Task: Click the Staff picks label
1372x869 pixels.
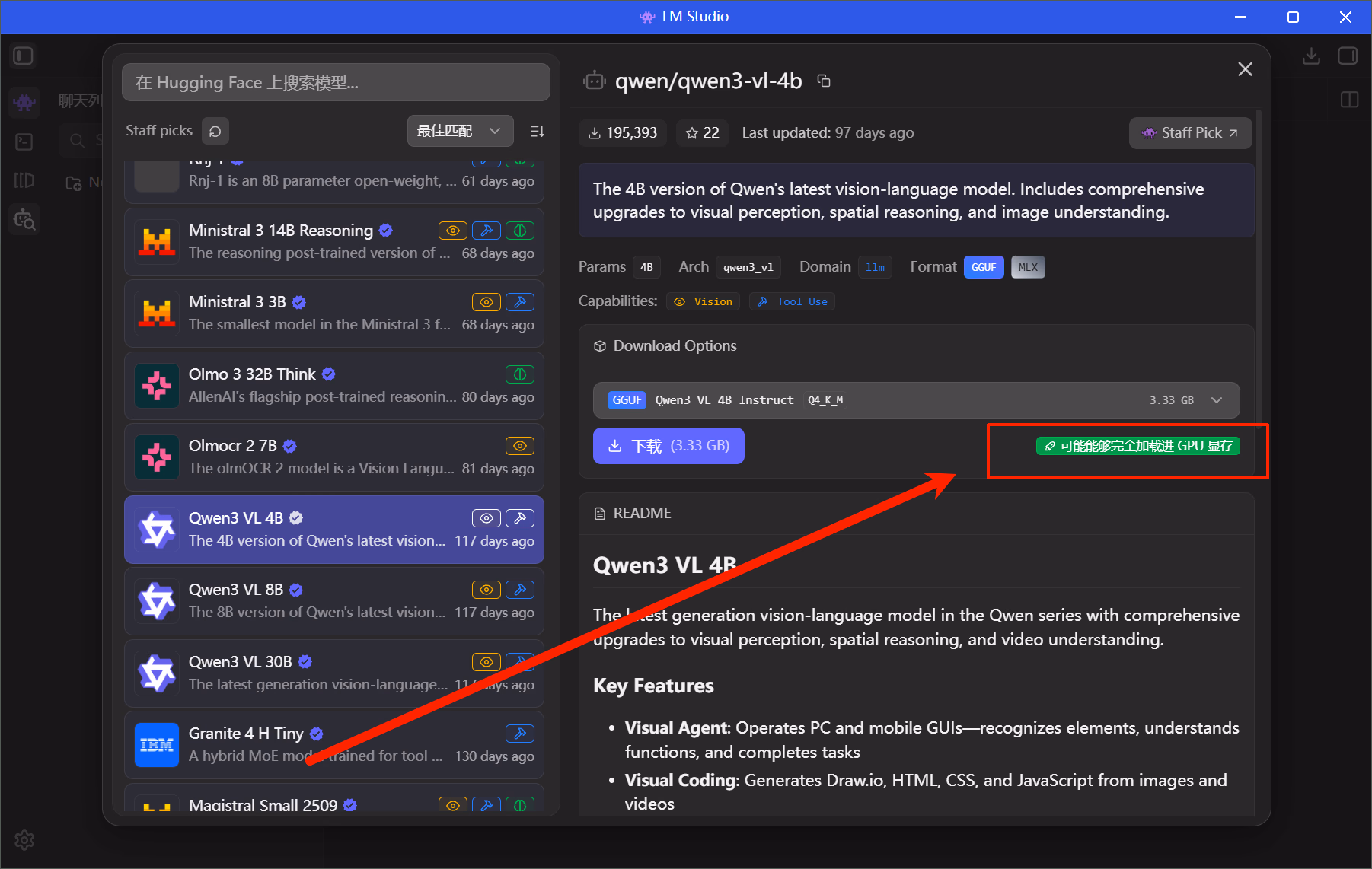Action: click(159, 131)
